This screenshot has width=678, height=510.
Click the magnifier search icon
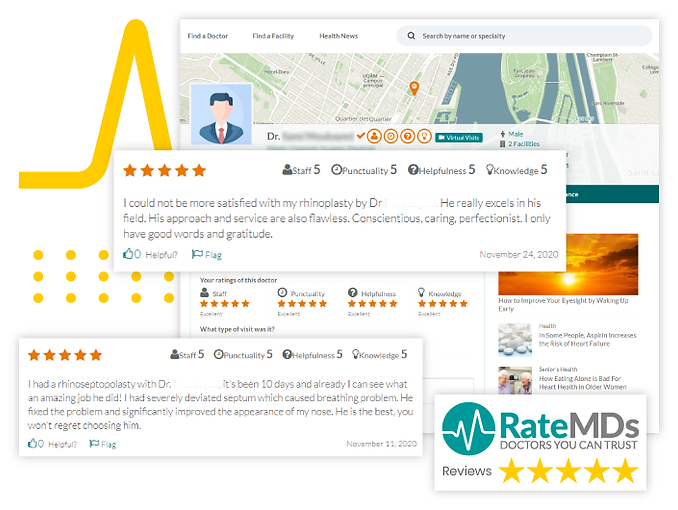pyautogui.click(x=411, y=36)
